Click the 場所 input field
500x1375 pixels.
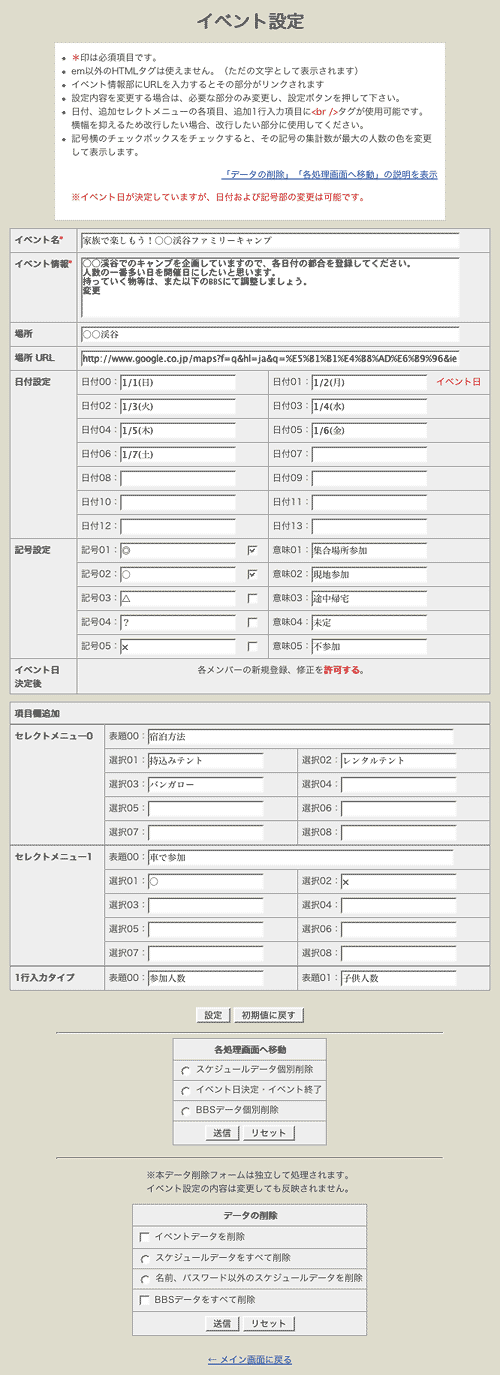click(x=269, y=334)
